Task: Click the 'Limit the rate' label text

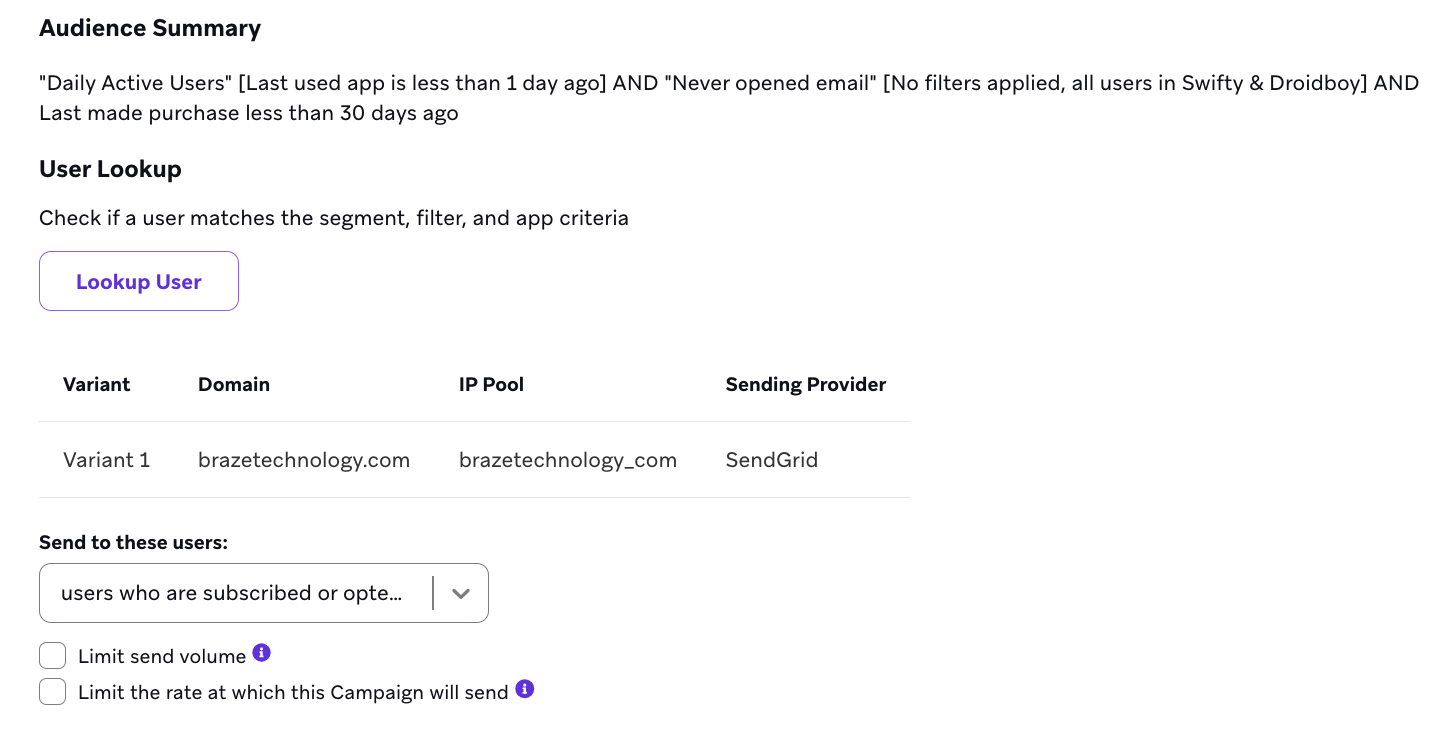Action: (x=293, y=693)
